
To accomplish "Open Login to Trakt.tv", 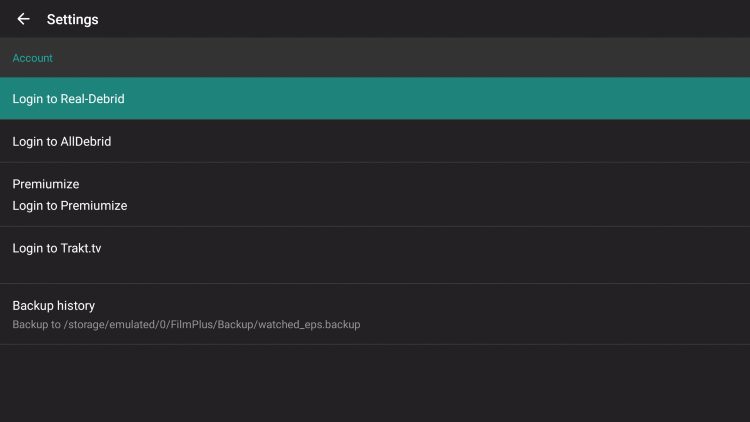I will [56, 248].
